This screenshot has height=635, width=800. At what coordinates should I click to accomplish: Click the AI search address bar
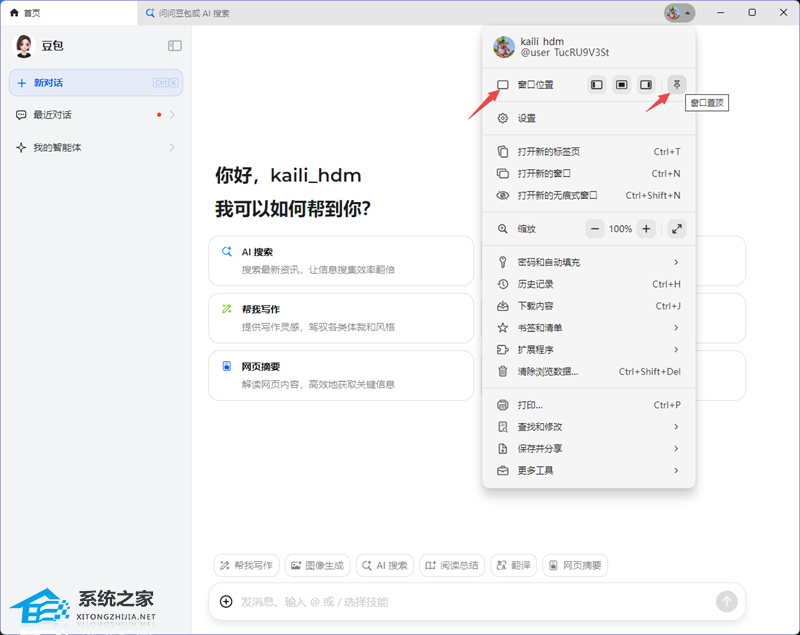398,13
